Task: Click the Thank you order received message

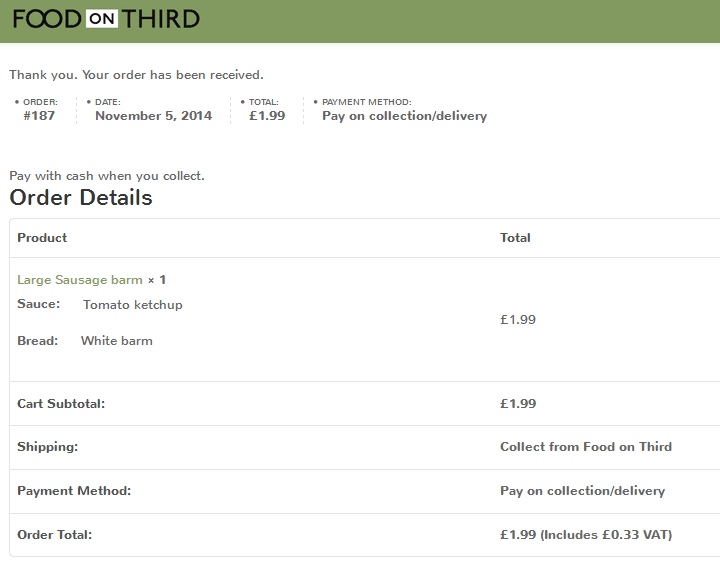Action: coord(136,75)
